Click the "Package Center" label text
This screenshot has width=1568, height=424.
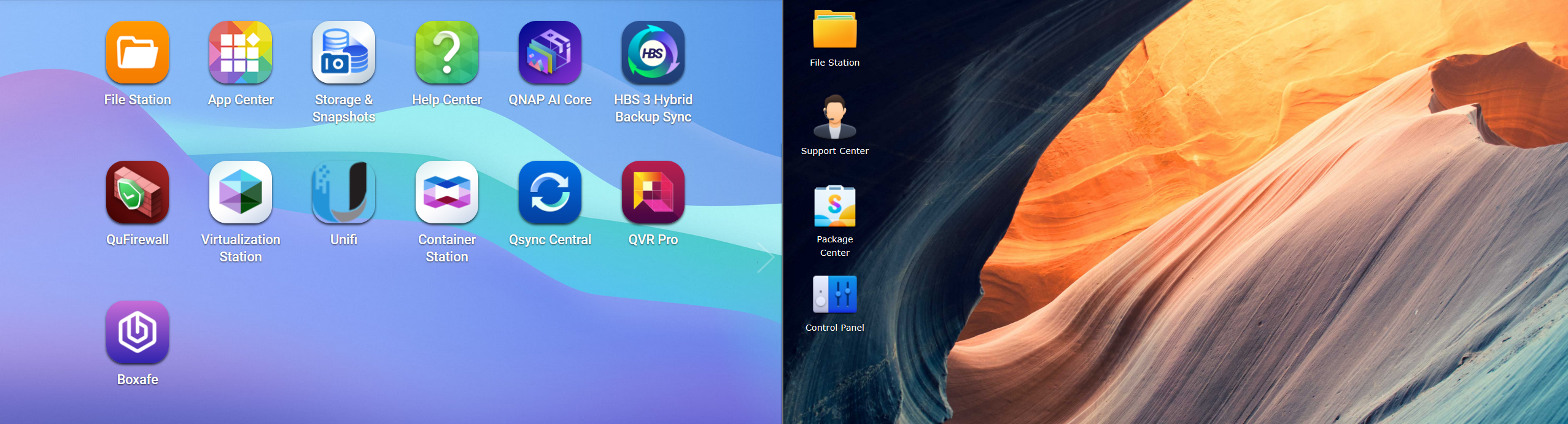[x=835, y=246]
